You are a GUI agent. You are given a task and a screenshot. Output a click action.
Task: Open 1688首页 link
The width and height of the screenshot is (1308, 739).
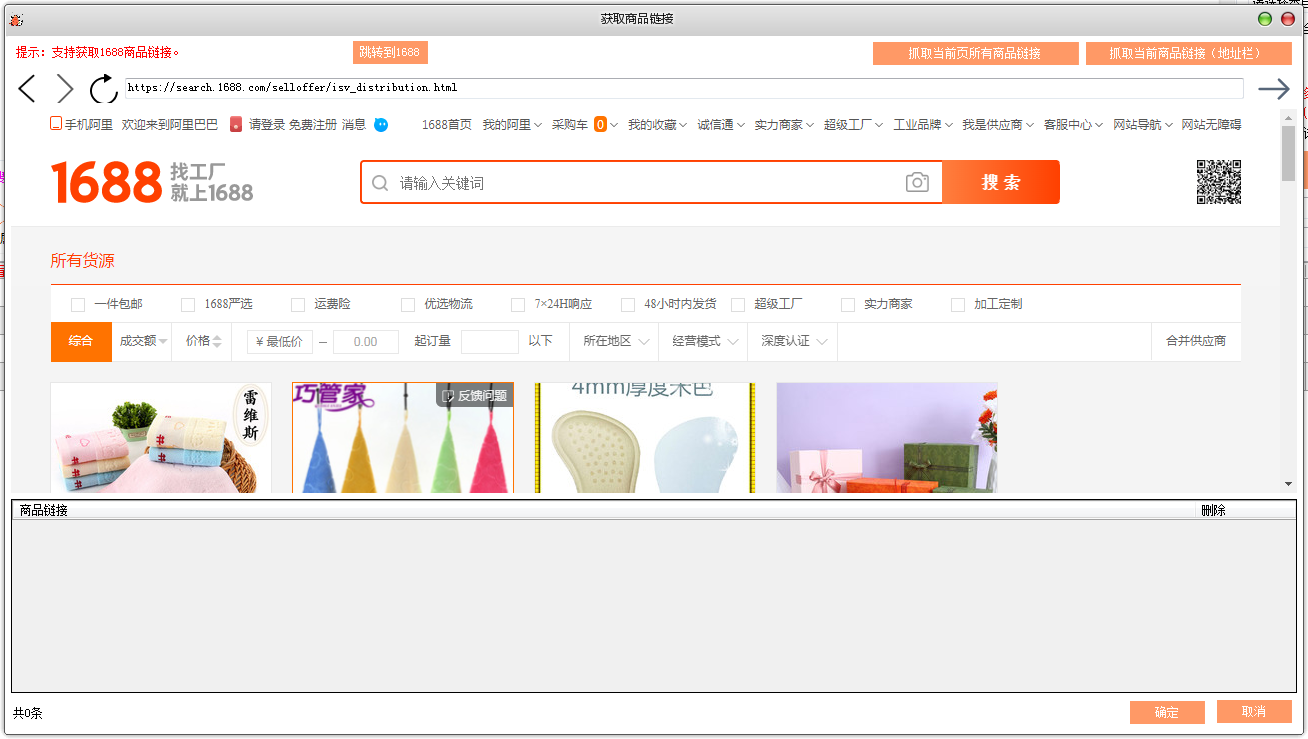[x=446, y=125]
